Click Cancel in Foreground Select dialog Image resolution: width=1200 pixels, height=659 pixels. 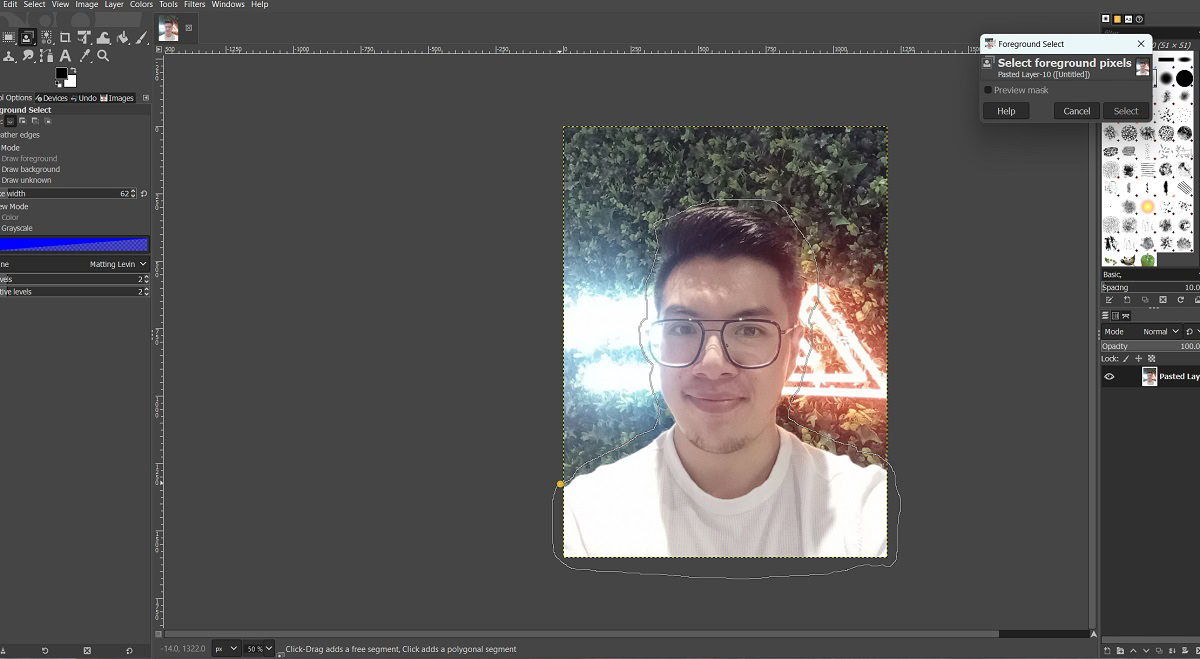1076,111
